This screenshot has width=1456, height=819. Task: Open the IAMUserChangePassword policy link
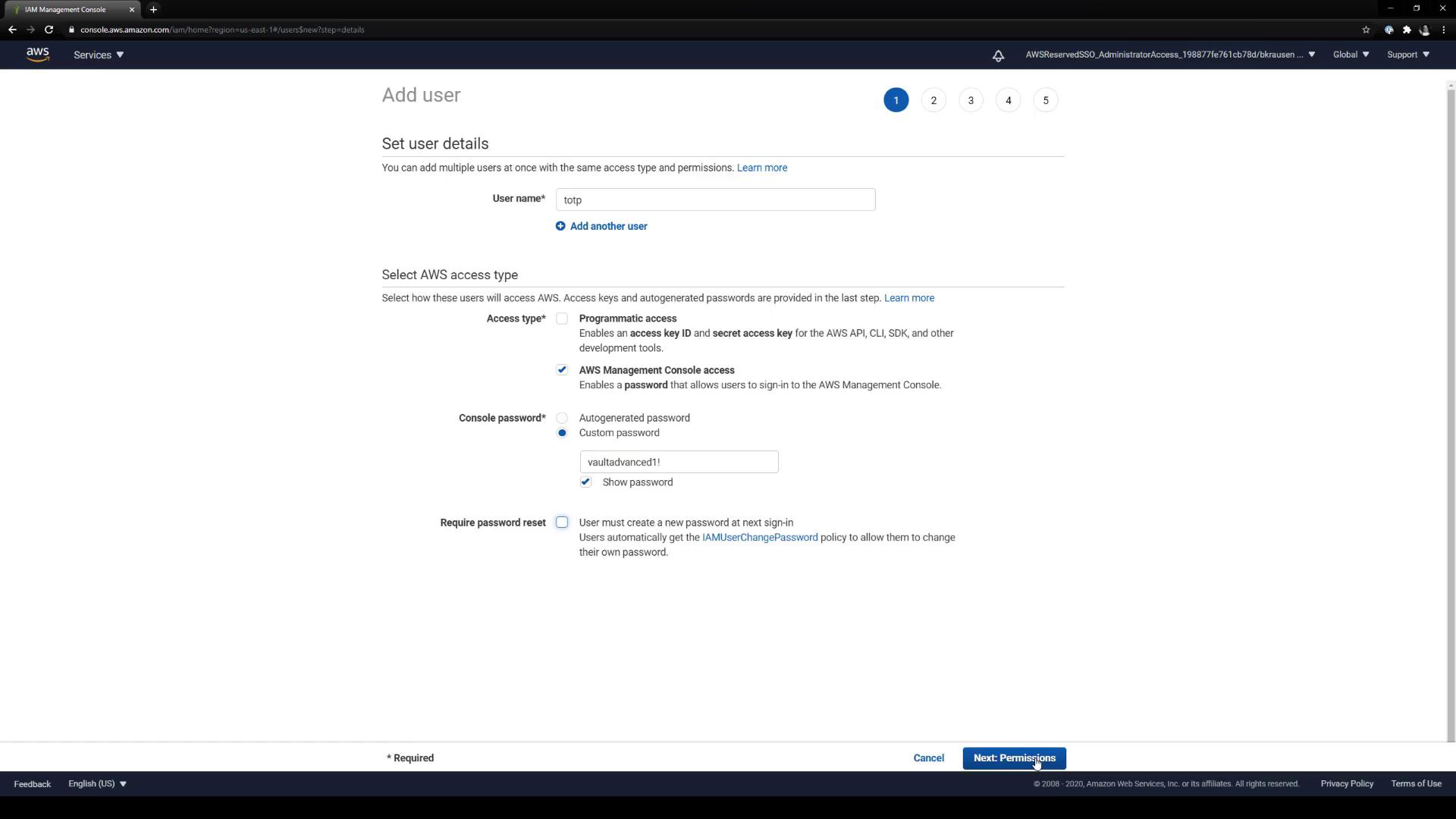759,538
